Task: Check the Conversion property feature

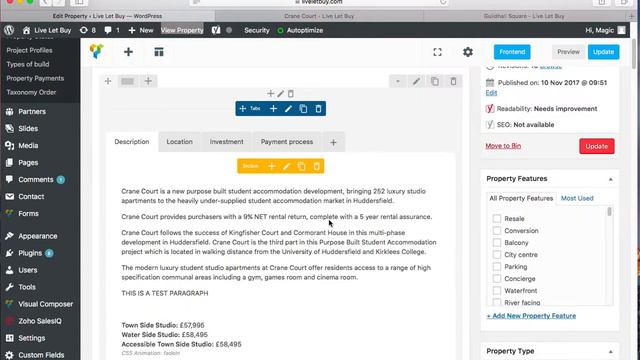Action: point(497,231)
